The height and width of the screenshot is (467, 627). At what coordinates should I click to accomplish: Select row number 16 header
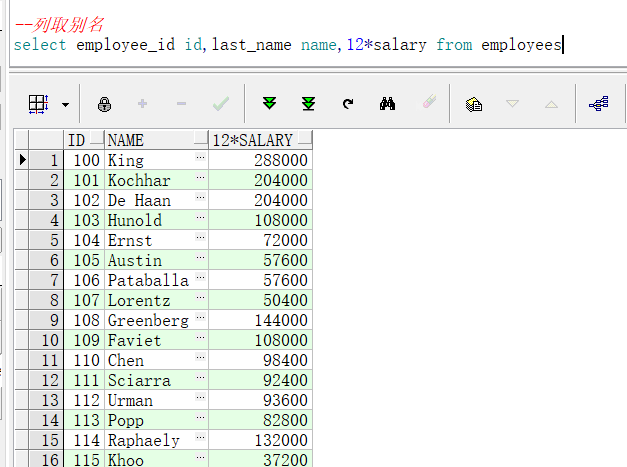click(46, 459)
